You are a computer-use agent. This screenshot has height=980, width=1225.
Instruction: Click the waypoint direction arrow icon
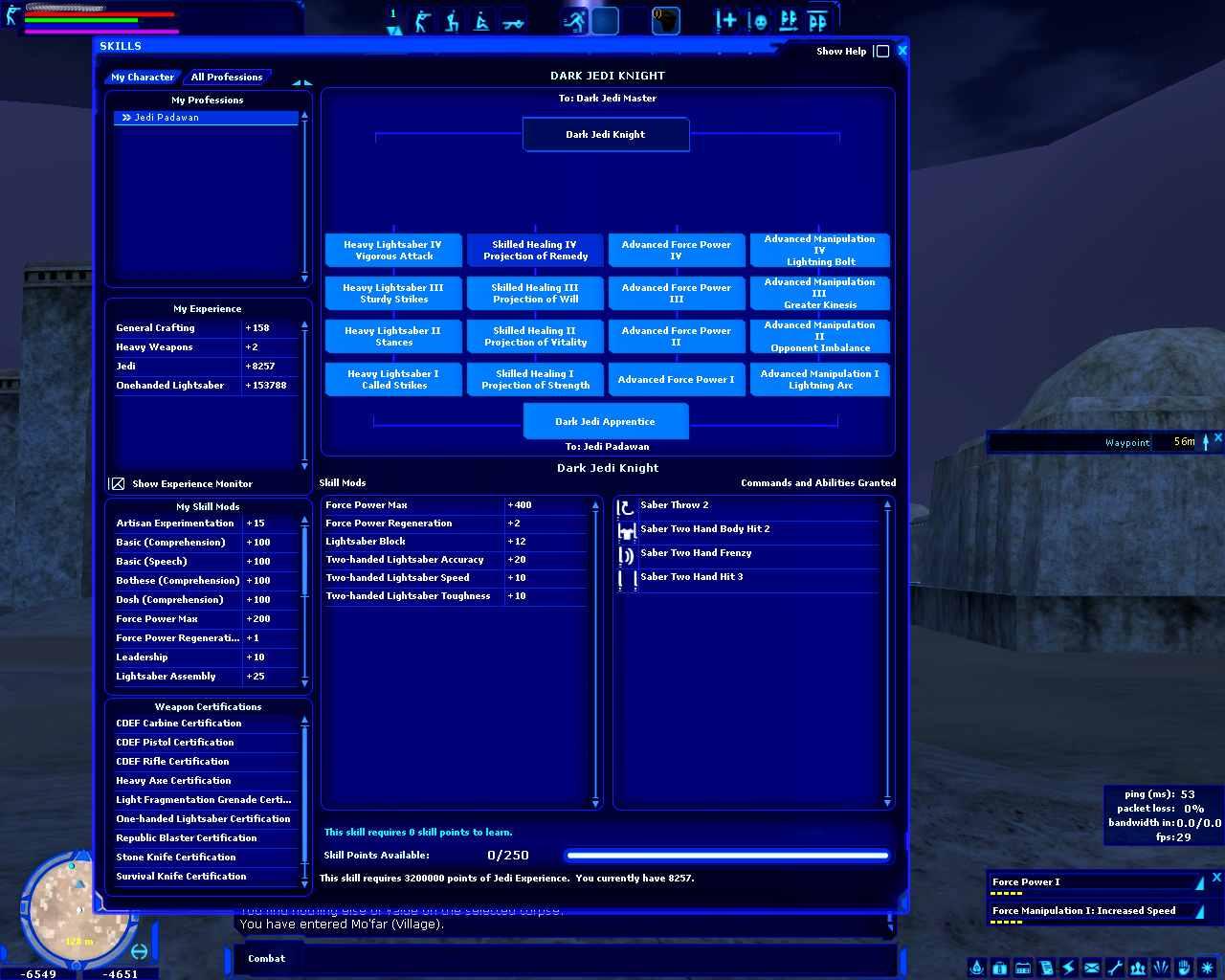(x=1206, y=441)
